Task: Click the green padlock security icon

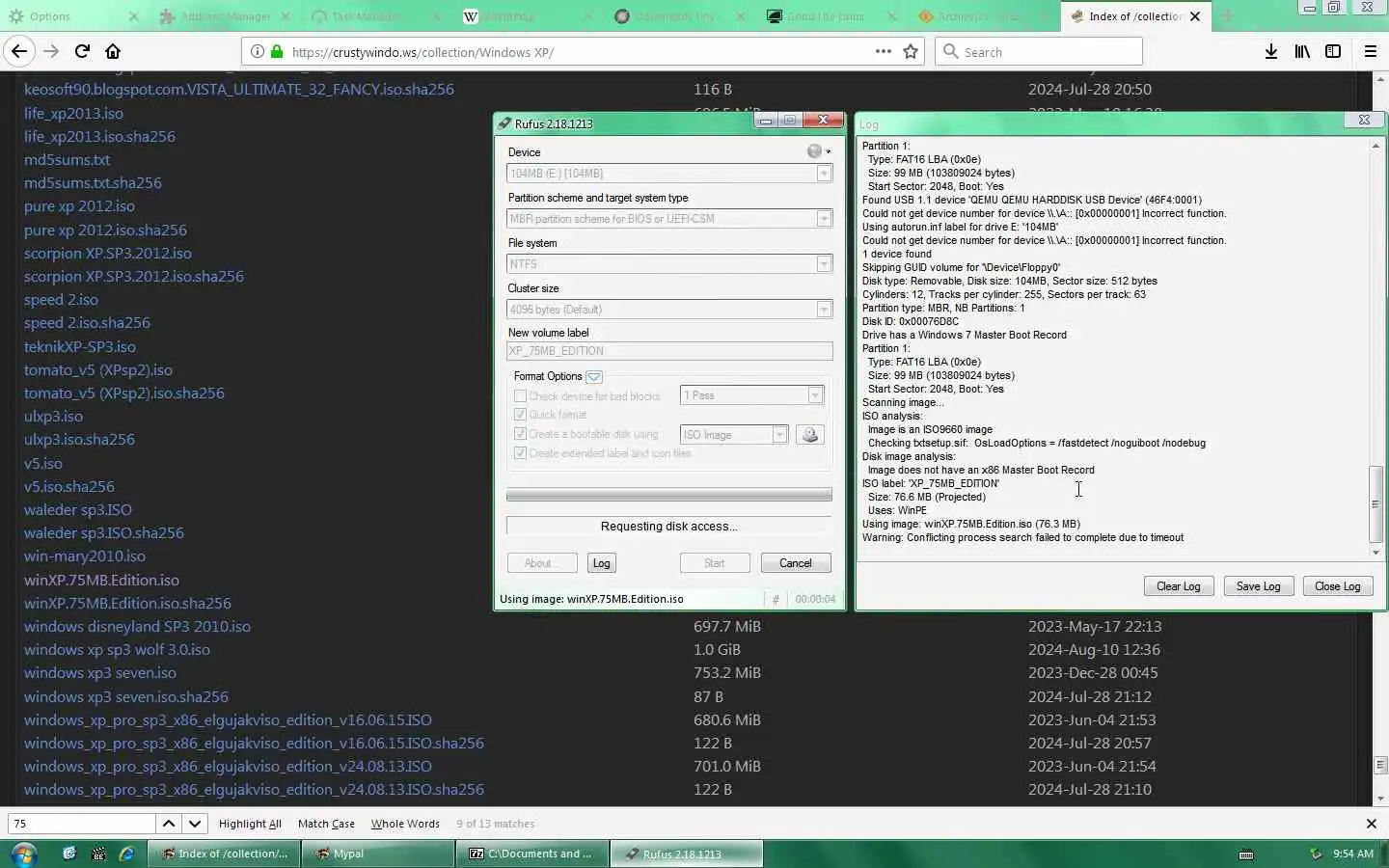Action: click(x=277, y=52)
